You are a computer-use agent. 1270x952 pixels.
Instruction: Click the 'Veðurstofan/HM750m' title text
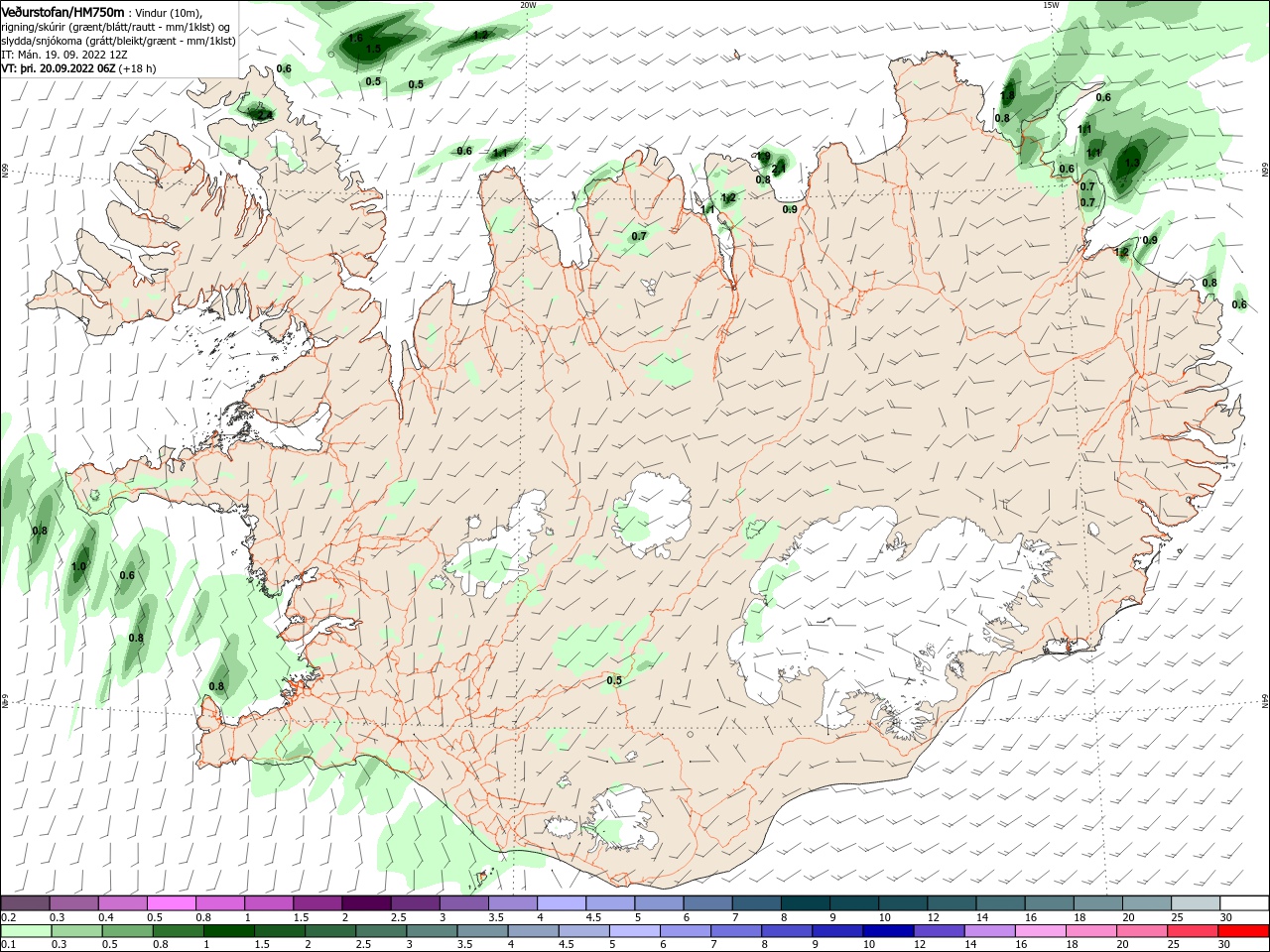[x=63, y=12]
